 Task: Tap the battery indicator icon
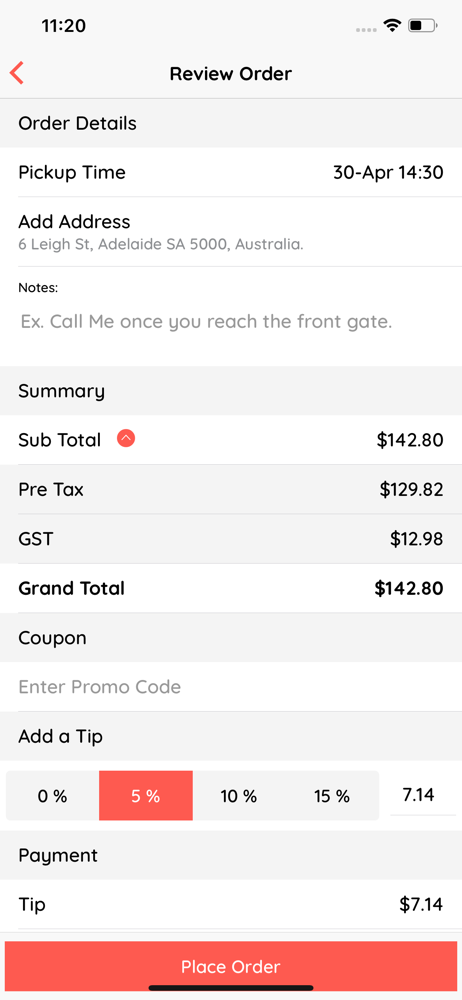click(422, 26)
